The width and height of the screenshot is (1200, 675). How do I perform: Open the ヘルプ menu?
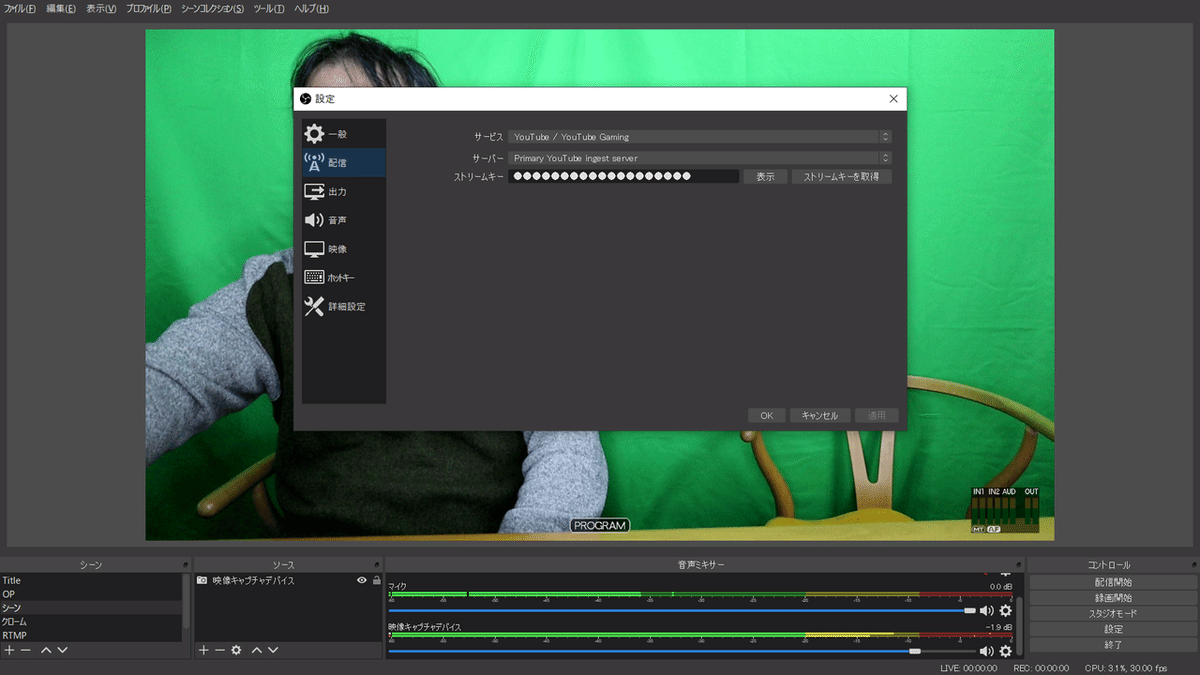click(x=311, y=9)
